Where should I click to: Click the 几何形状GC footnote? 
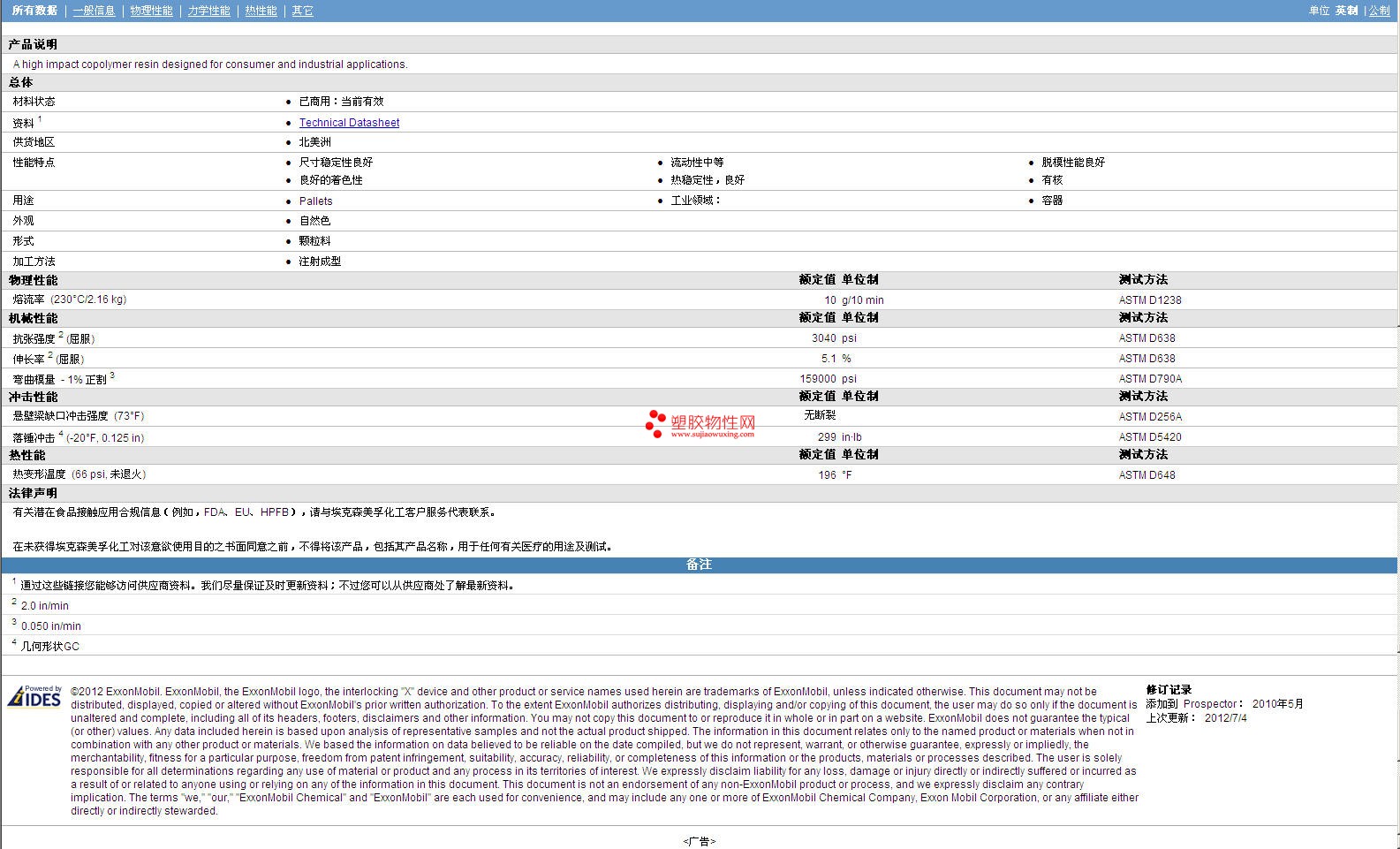pos(49,647)
